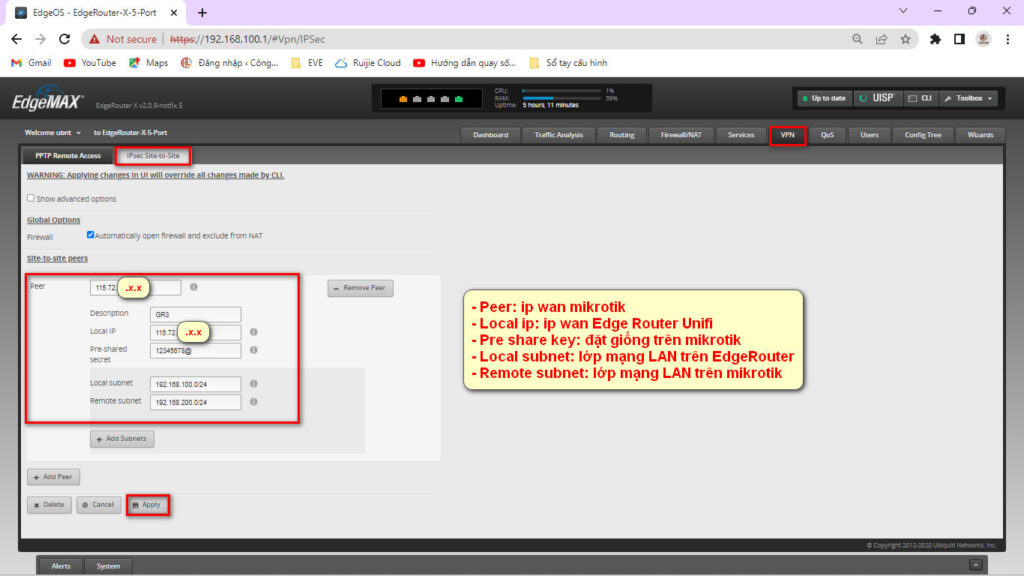This screenshot has width=1024, height=576.
Task: Click the info icon beside Pre-shared secret
Action: 254,350
